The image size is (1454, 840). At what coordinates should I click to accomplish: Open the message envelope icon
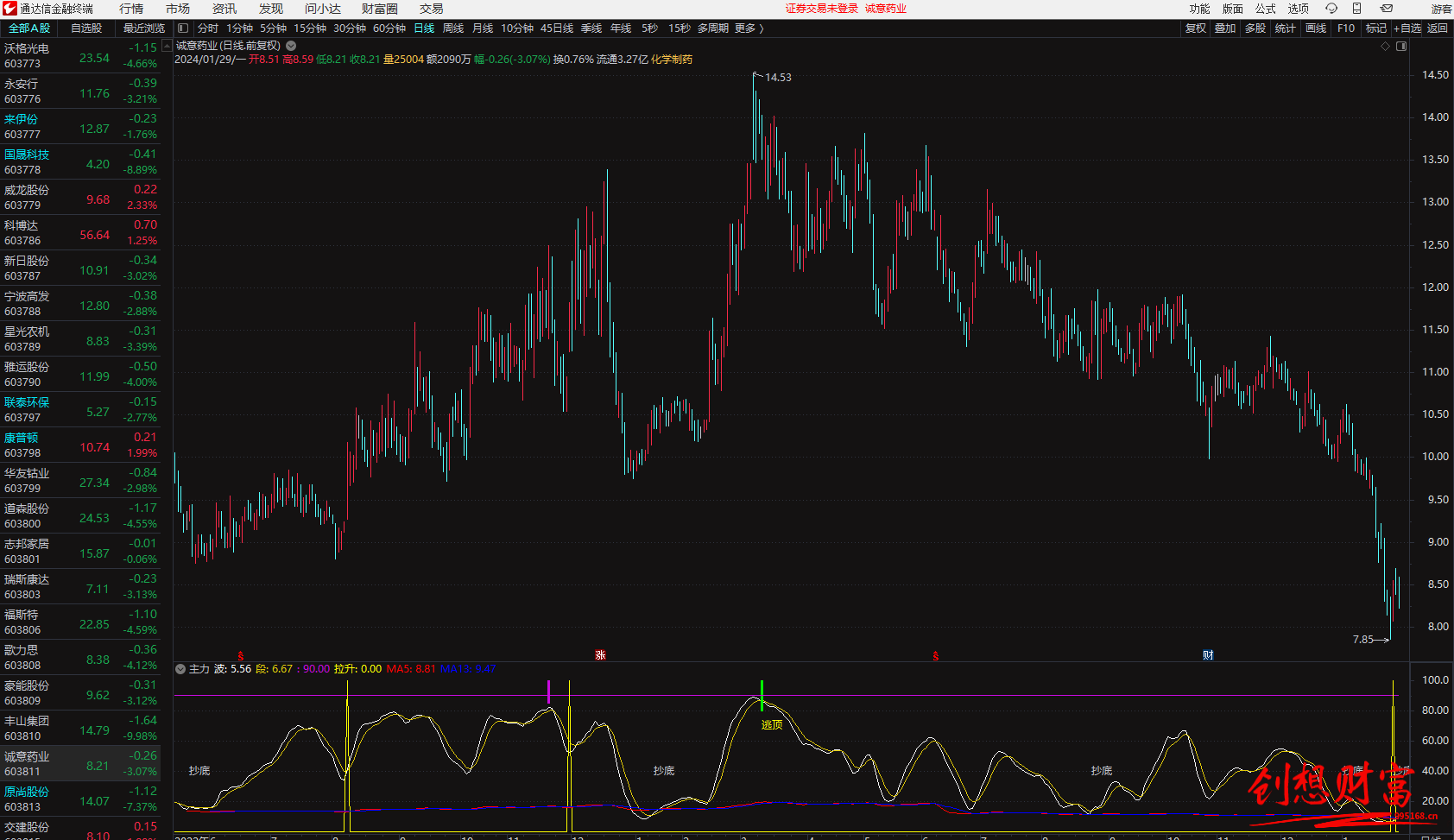[1387, 9]
